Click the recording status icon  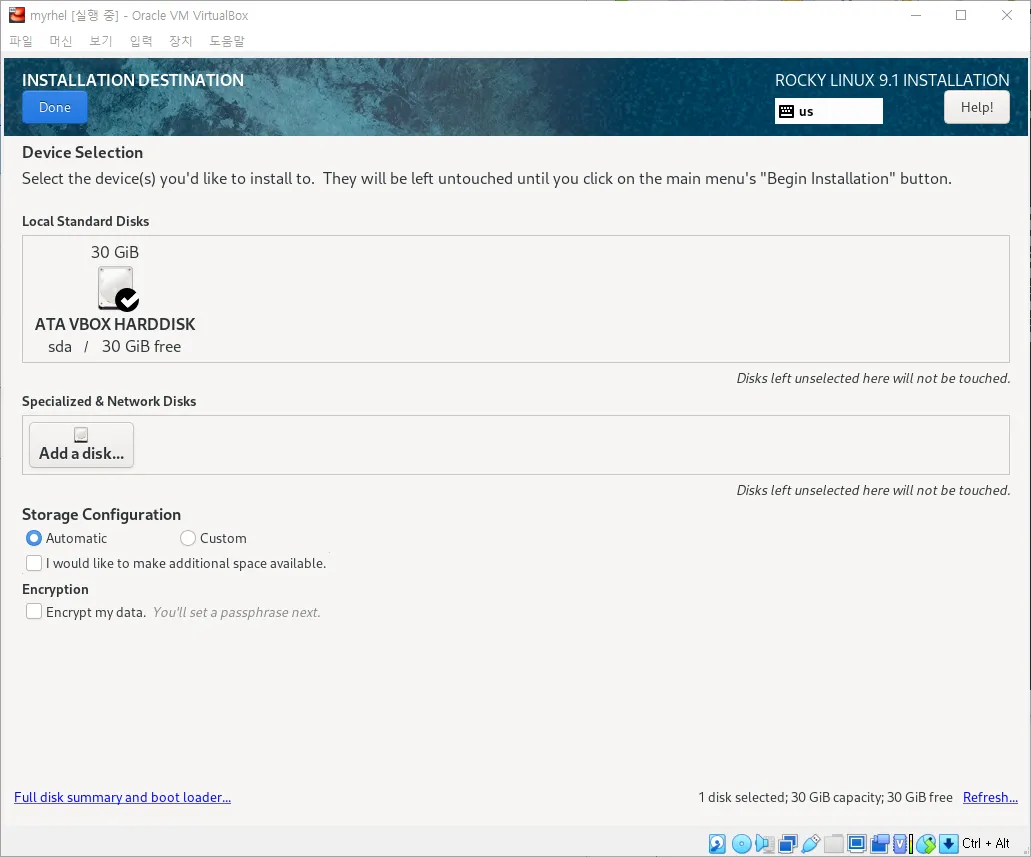[880, 843]
